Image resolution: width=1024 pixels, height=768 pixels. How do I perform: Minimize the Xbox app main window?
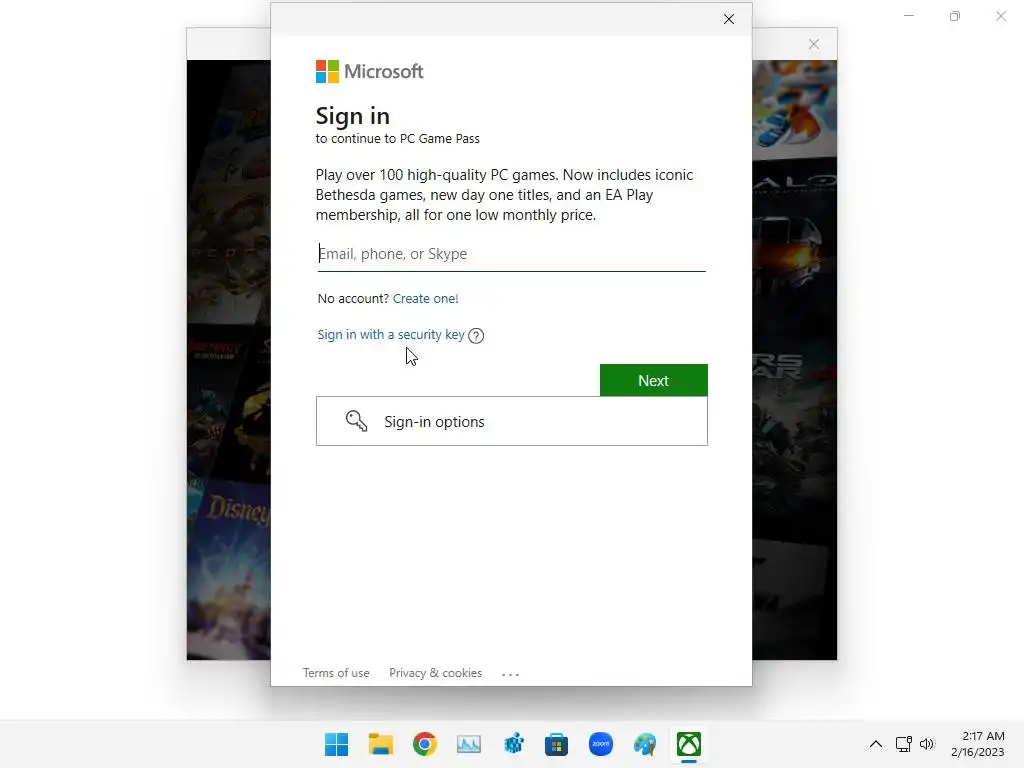coord(908,16)
